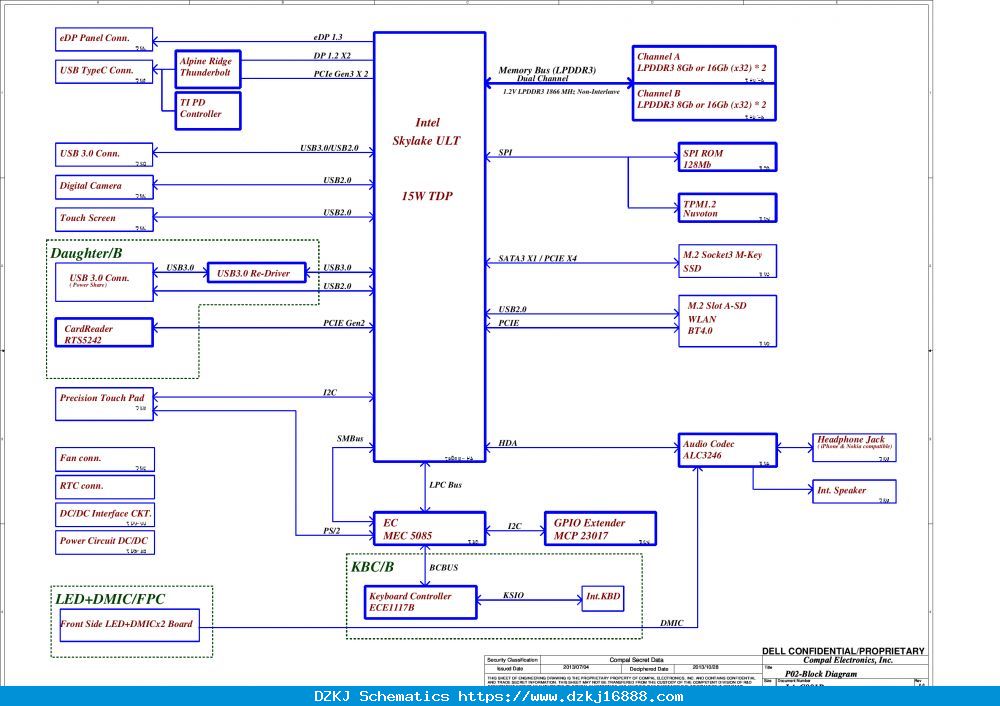
Task: Click the EC MEC 5085 block
Action: tap(429, 529)
